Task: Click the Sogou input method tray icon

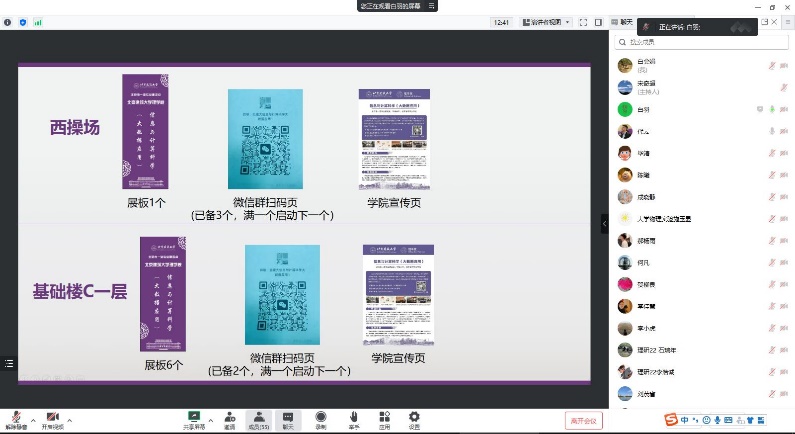Action: 671,419
